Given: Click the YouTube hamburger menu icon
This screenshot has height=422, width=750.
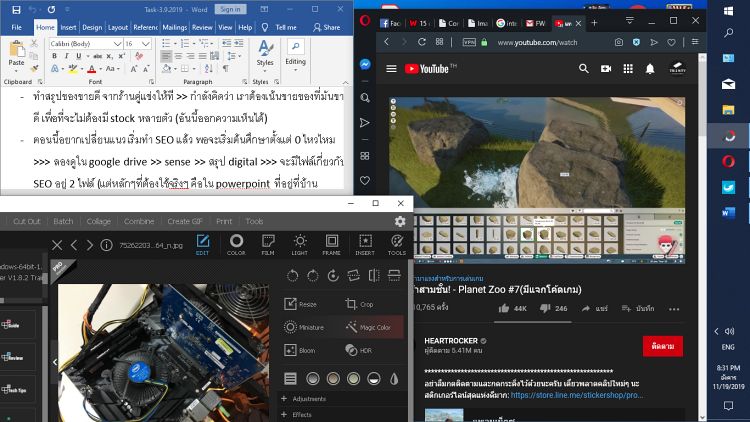Looking at the screenshot, I should pos(391,69).
